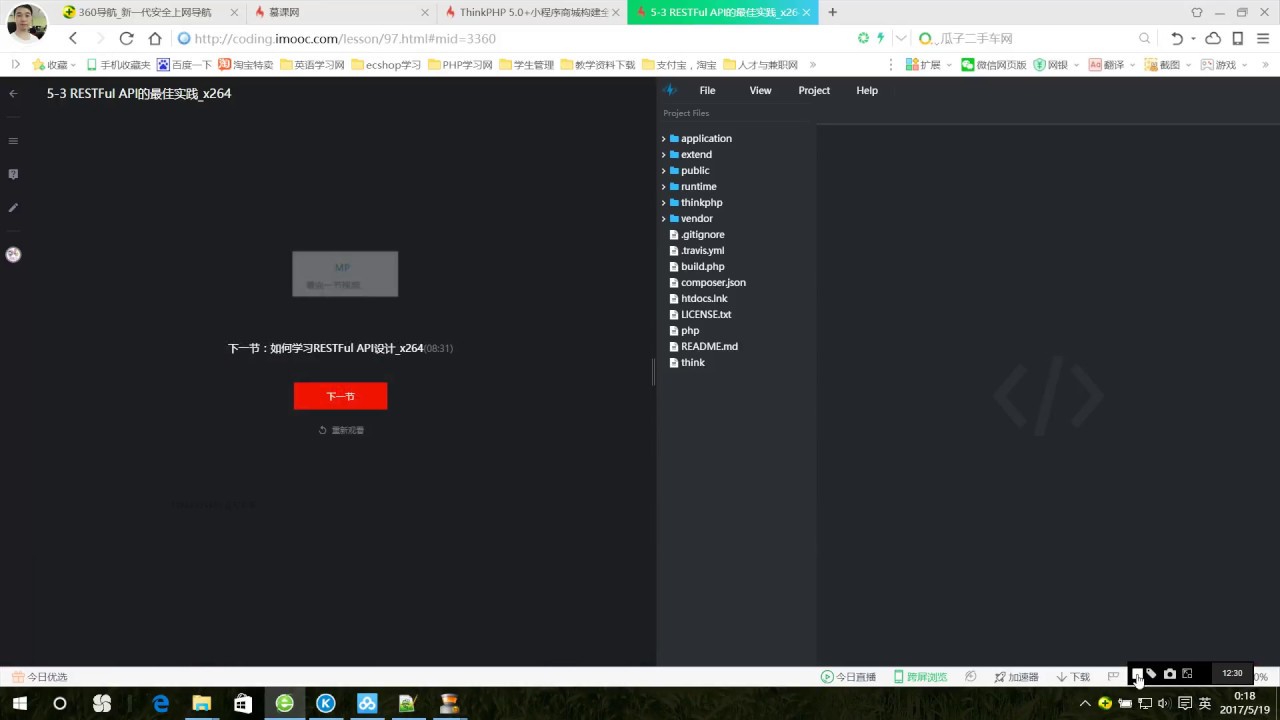Click the cloud sync icon in toolbar
This screenshot has height=720, width=1280.
tap(1213, 38)
